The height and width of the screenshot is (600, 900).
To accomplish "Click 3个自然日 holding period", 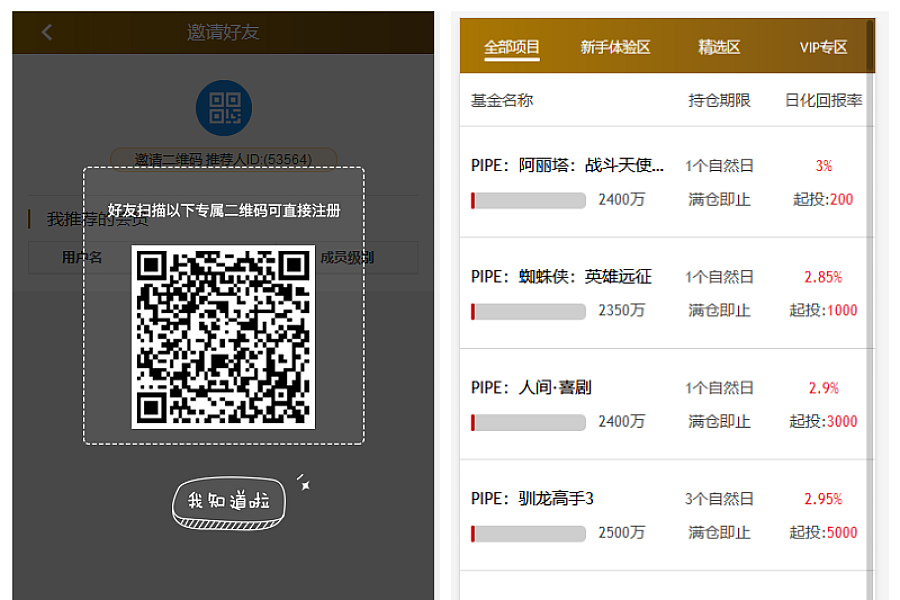I will [x=719, y=498].
